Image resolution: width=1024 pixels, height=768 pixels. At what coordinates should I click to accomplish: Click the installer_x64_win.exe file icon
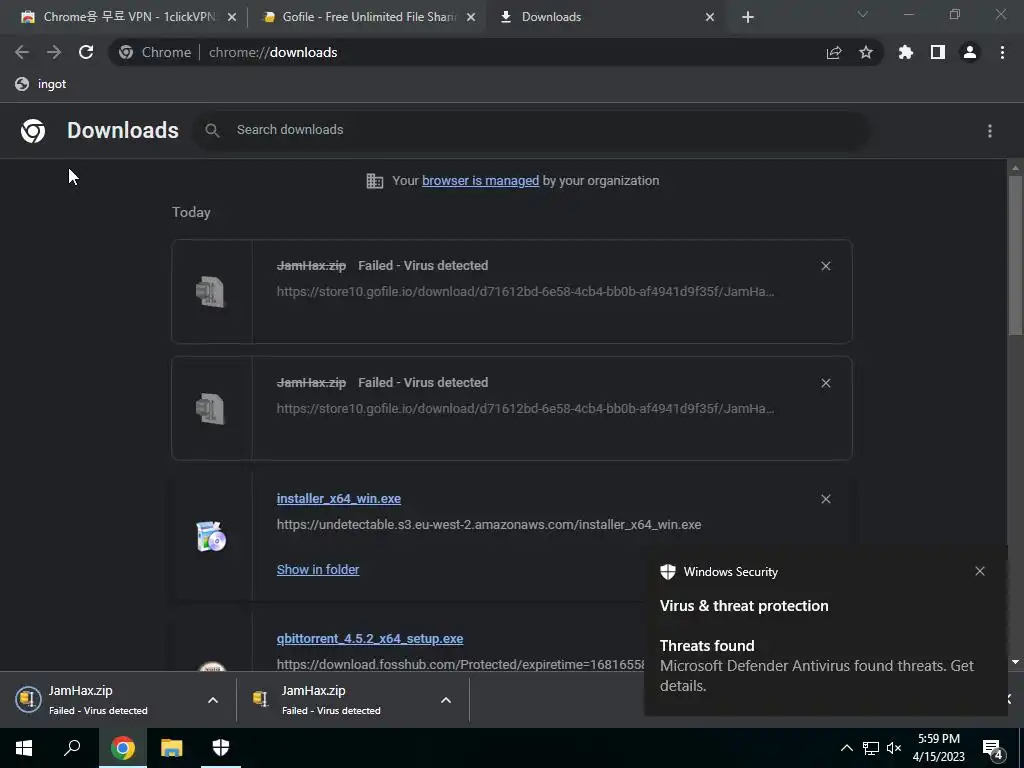click(x=211, y=537)
